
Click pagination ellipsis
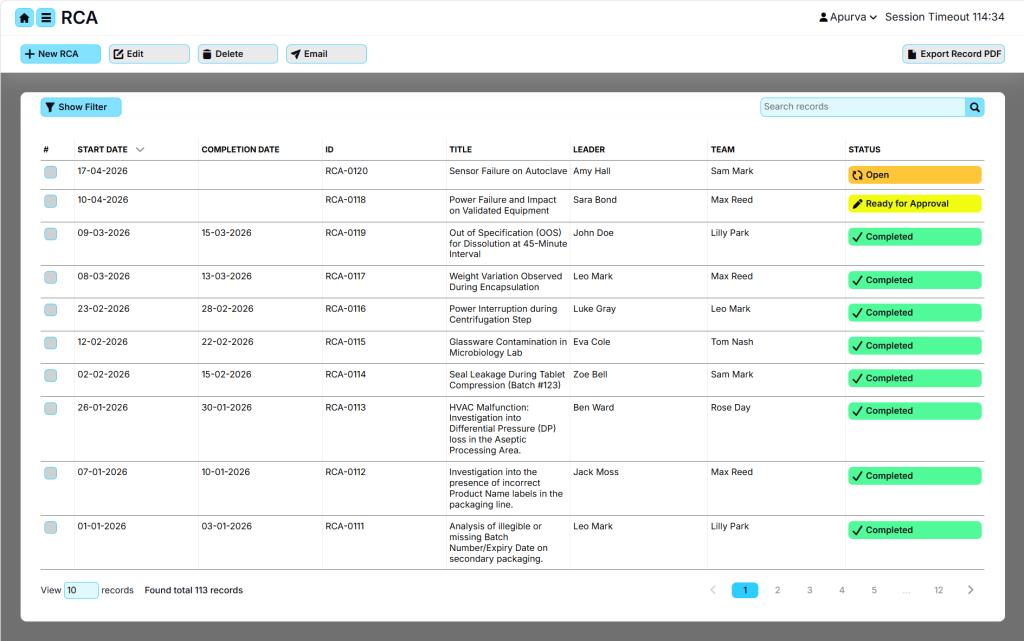coord(906,590)
